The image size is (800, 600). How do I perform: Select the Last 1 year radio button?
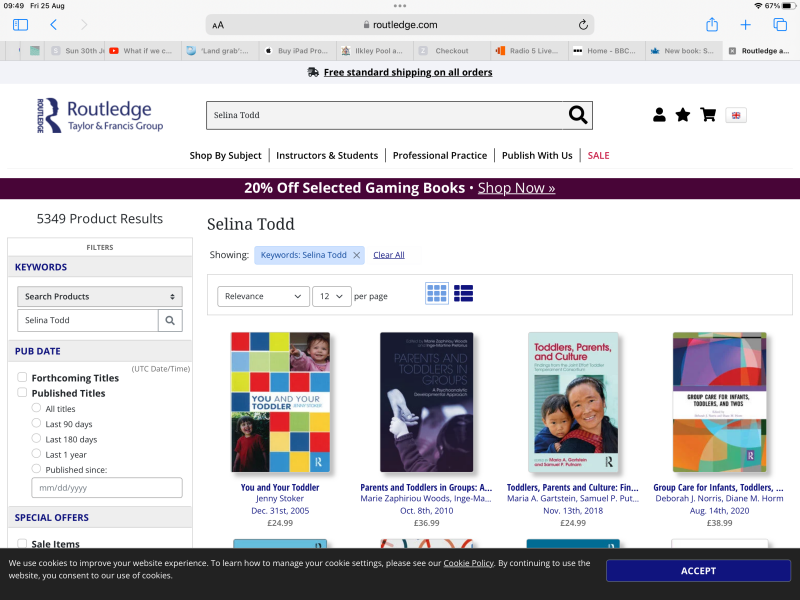point(36,454)
